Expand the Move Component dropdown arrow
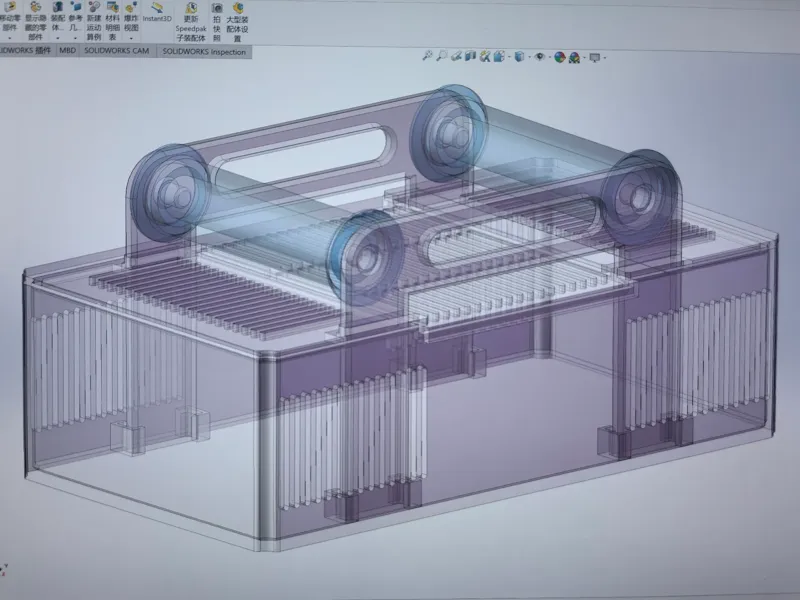This screenshot has height=600, width=800. (10, 38)
